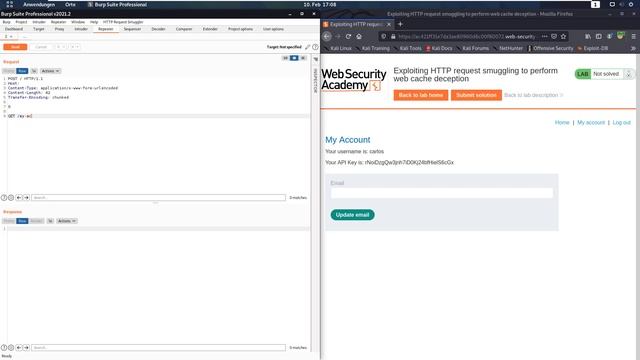Select tabbed layout toggle
Image resolution: width=640 pixels, height=360 pixels.
point(303,58)
